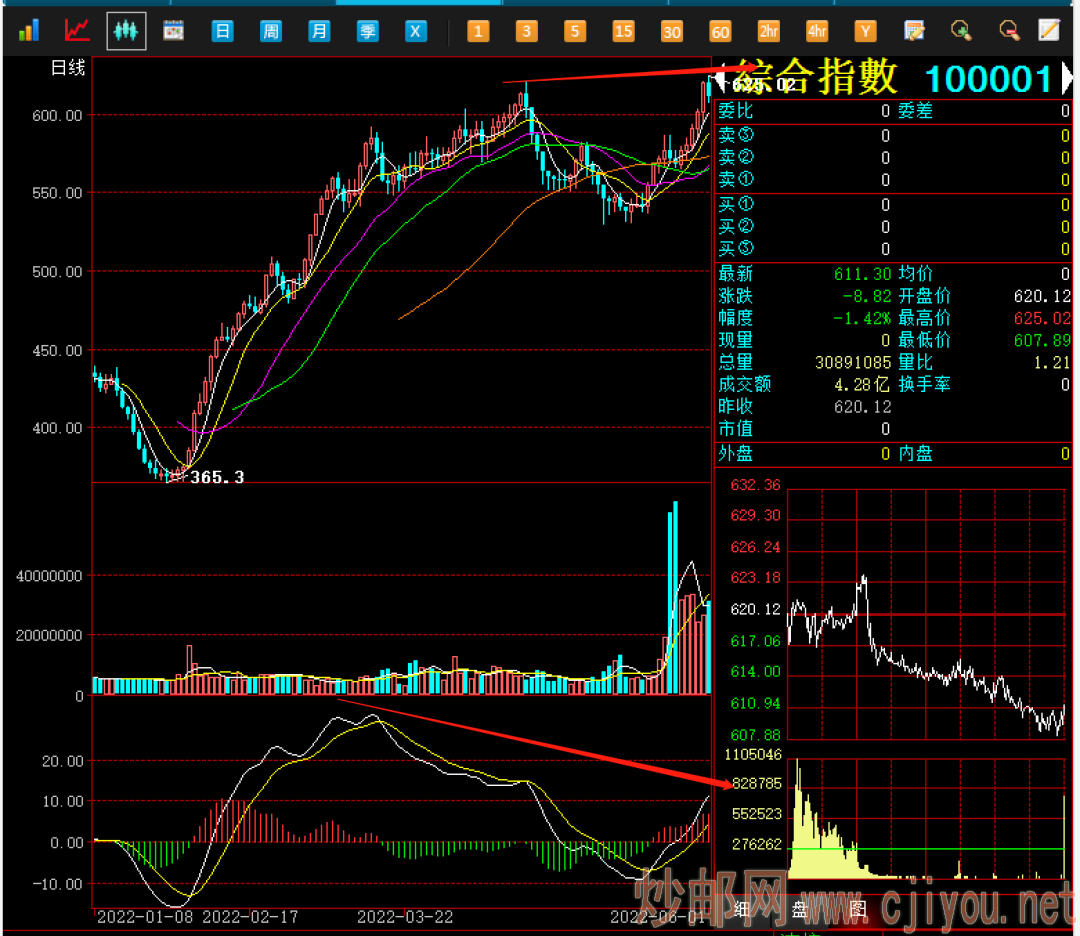
Task: Click the bar chart icon in toolbar
Action: coord(28,31)
